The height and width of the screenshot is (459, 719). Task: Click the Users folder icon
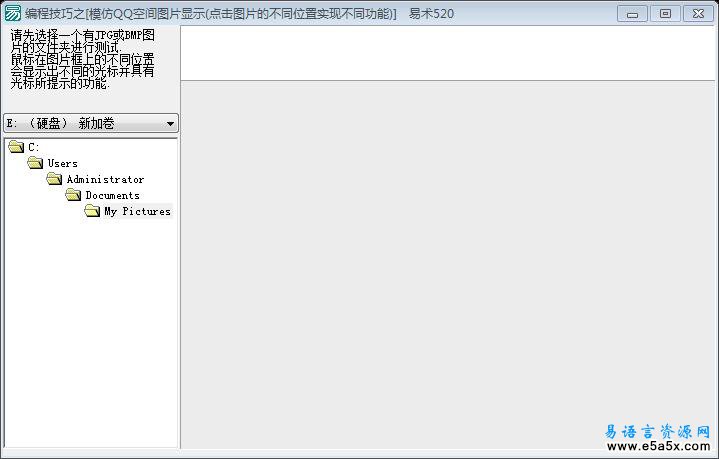click(x=35, y=163)
